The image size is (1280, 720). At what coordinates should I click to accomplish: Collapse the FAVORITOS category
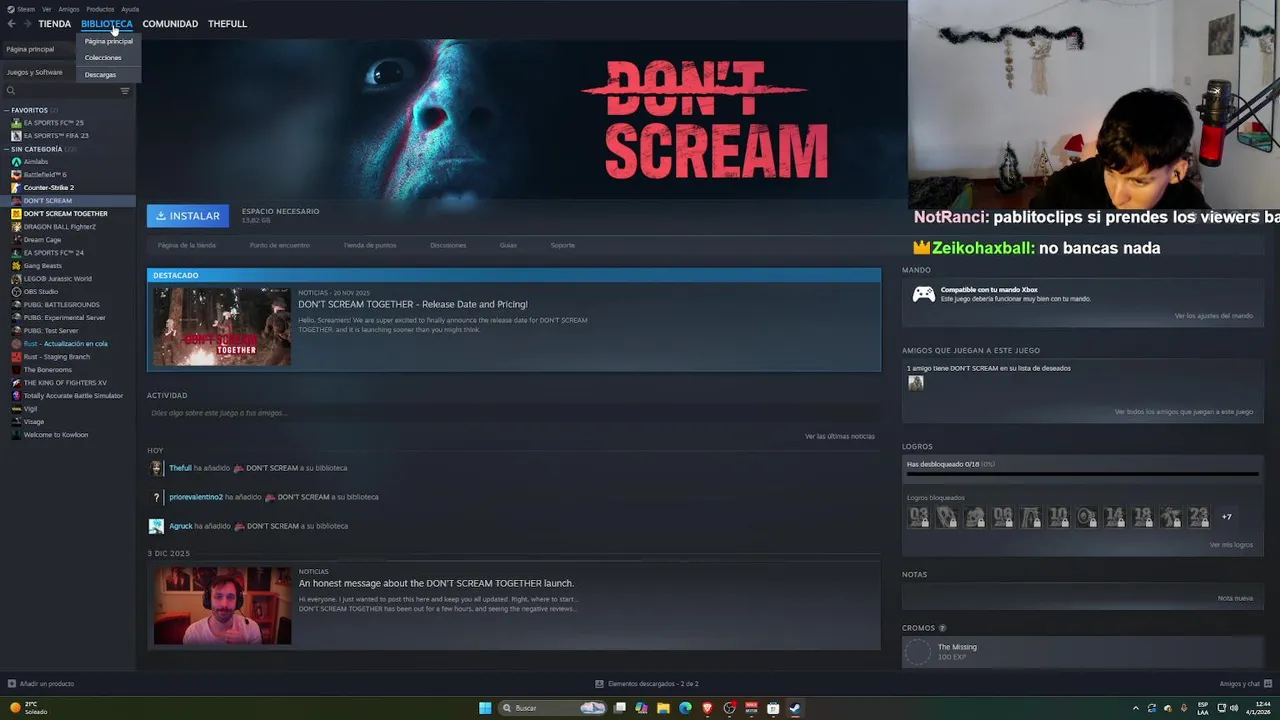coord(6,110)
